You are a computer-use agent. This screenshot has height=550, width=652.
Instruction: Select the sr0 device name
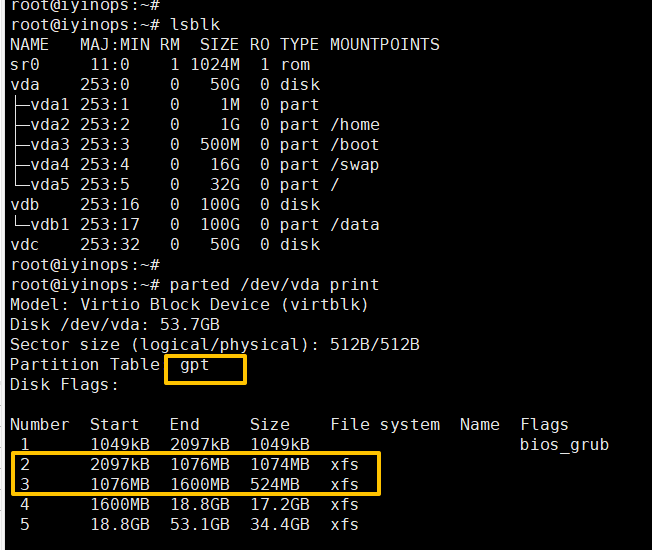coord(25,65)
